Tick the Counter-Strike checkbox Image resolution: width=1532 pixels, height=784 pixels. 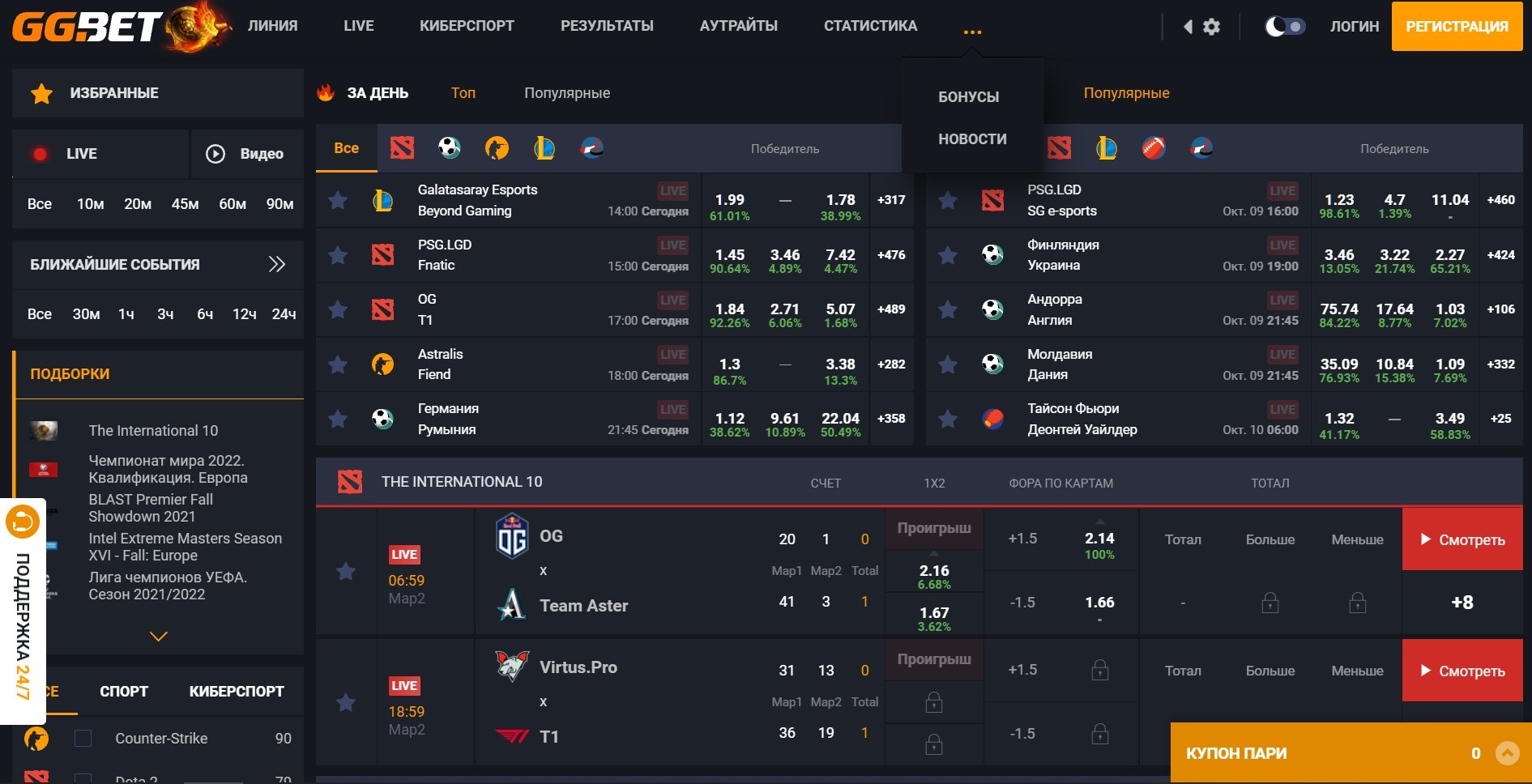tap(83, 739)
